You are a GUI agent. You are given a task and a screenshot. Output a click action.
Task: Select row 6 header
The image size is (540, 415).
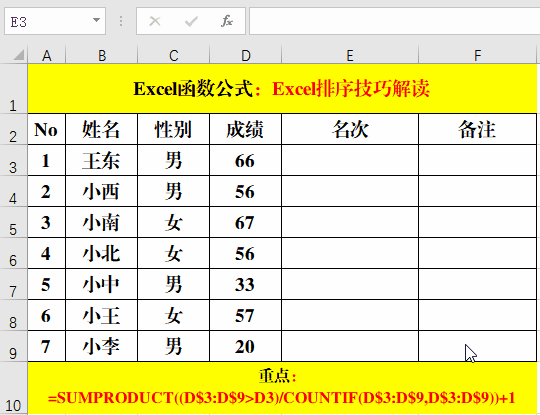click(x=13, y=253)
